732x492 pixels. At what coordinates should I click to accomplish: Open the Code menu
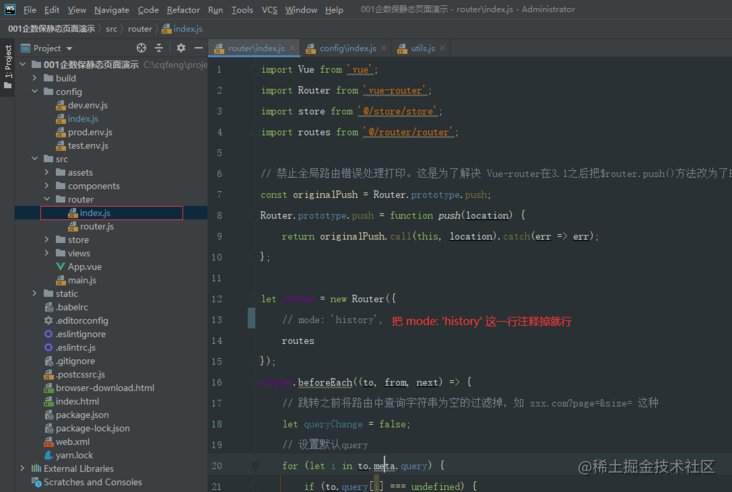[x=148, y=10]
